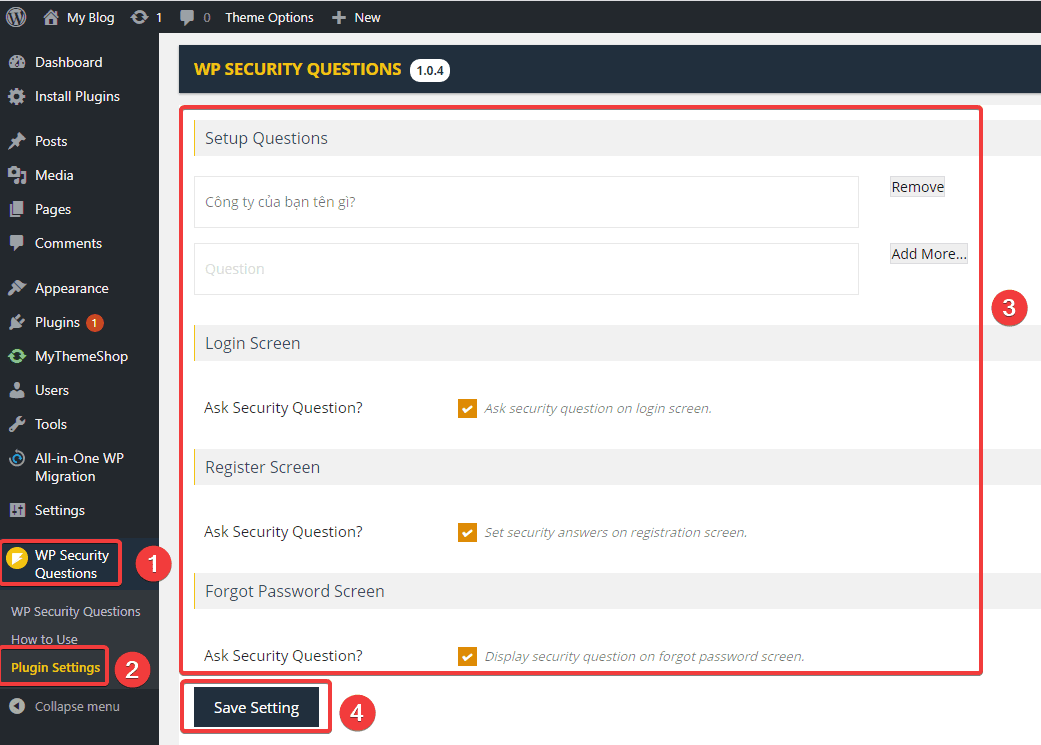Click the Install Plugins gear icon
This screenshot has height=745, width=1041.
coord(17,97)
